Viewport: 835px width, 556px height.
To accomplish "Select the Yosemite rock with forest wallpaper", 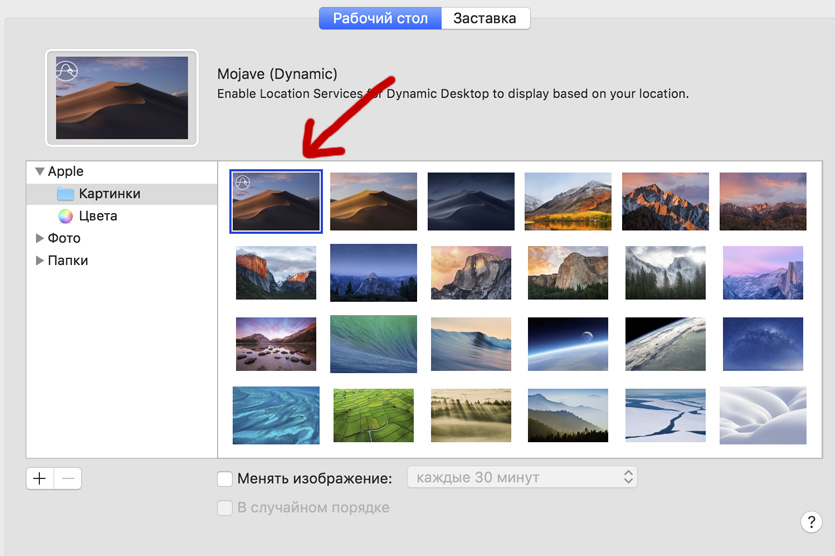I will coord(568,273).
